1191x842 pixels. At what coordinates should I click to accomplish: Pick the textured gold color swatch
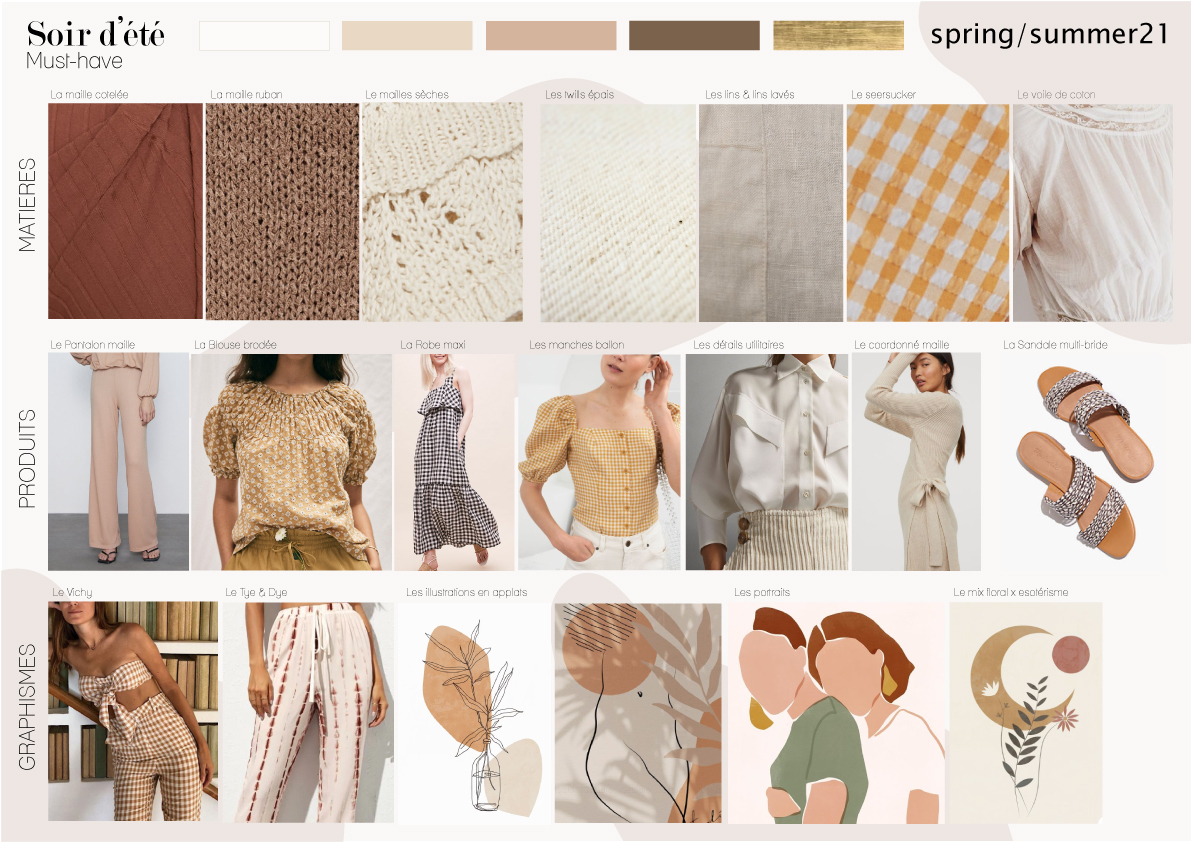(x=839, y=36)
